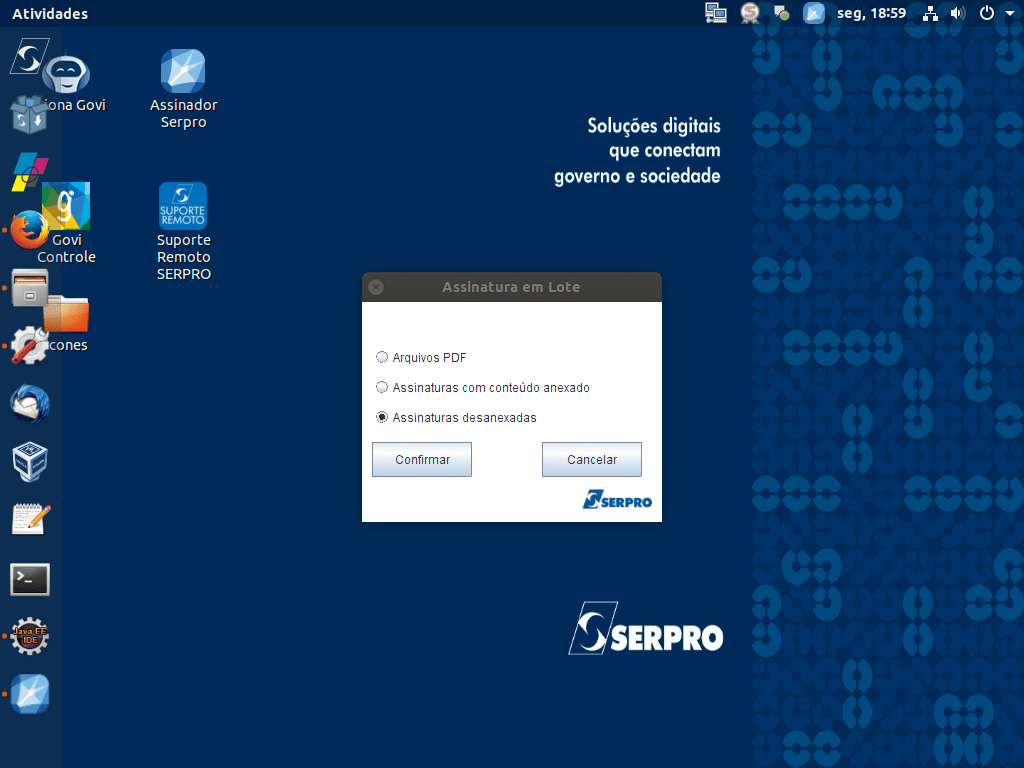This screenshot has width=1024, height=768.
Task: Close the Assinatura em Lote dialog
Action: coord(376,287)
